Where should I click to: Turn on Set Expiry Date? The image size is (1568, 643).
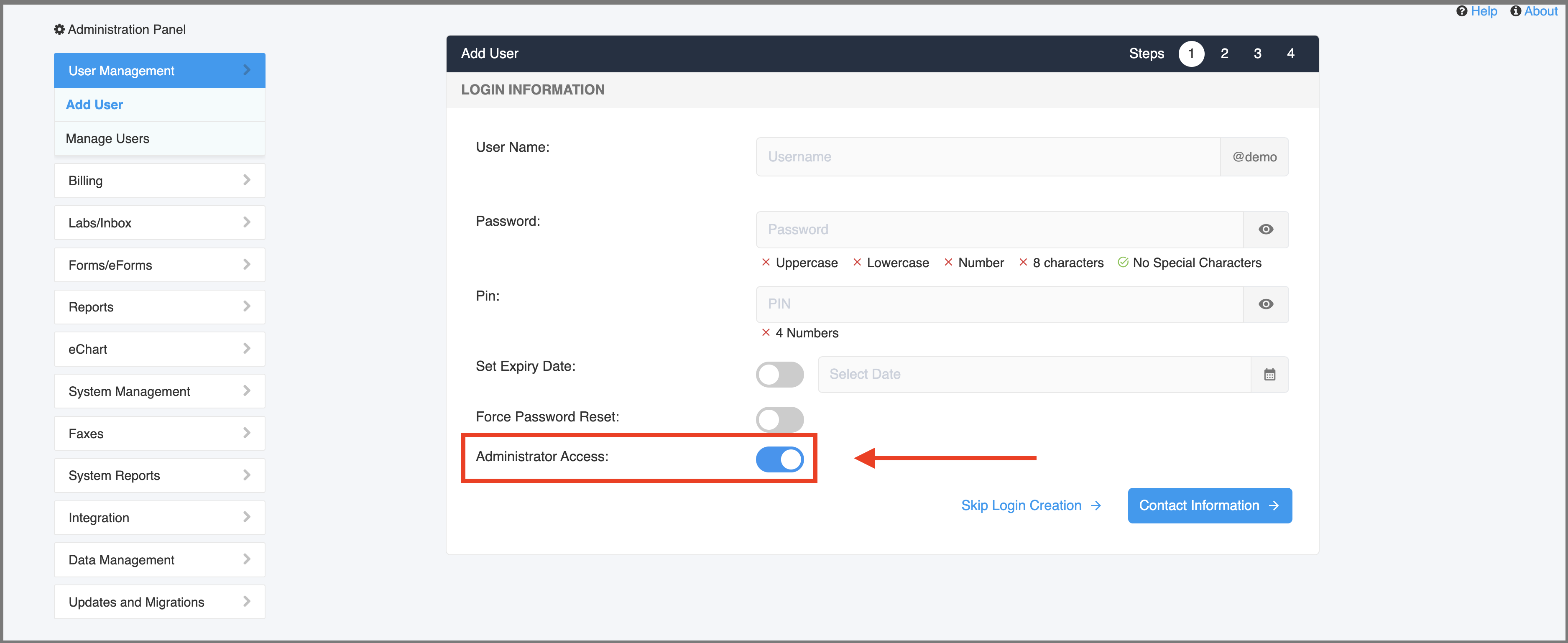(x=780, y=374)
